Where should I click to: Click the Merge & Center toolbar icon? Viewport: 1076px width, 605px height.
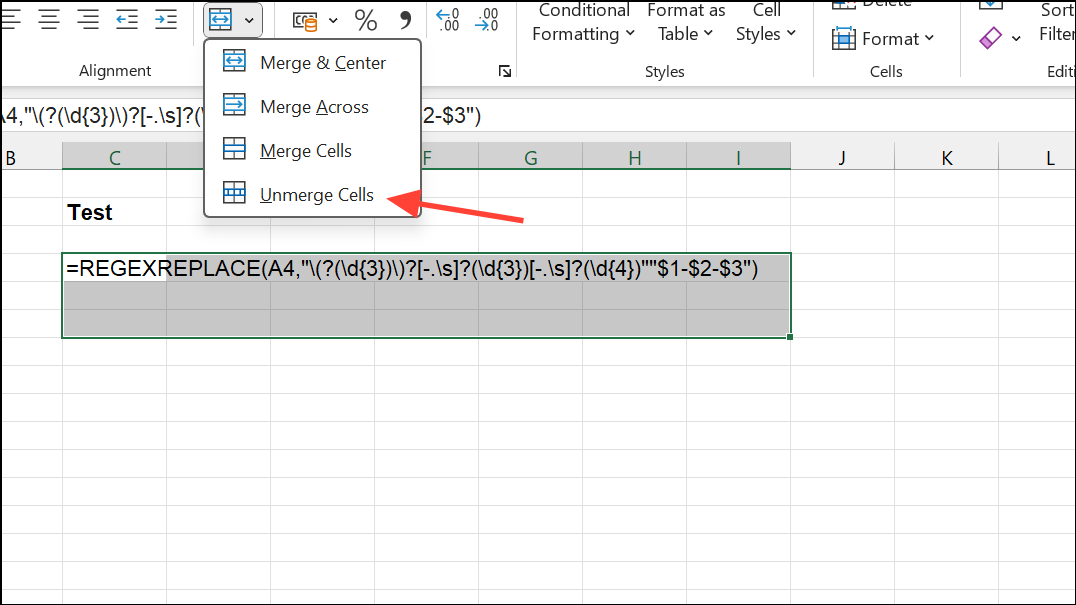click(x=222, y=18)
